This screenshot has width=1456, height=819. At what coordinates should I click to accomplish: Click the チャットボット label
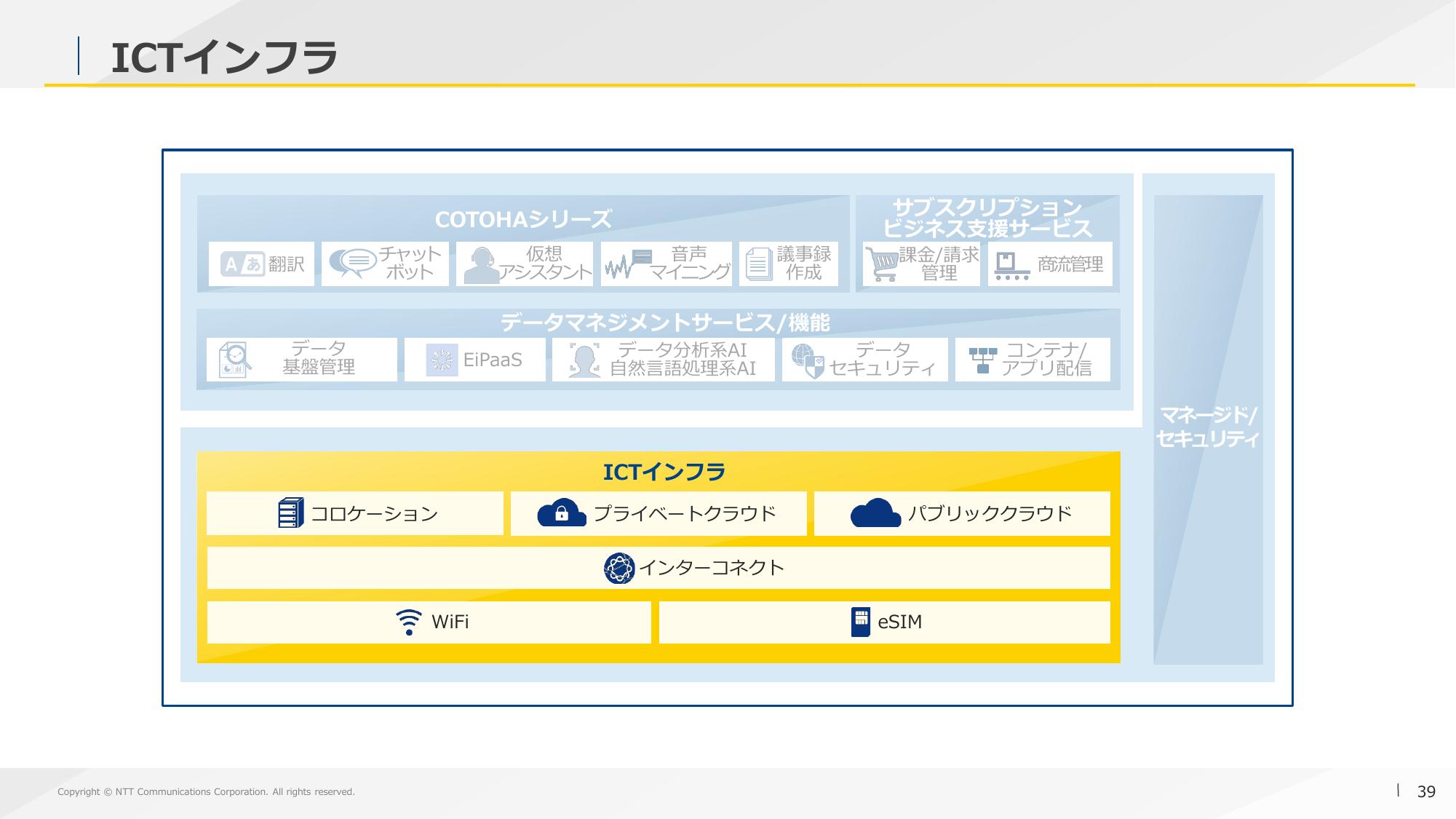(x=410, y=263)
